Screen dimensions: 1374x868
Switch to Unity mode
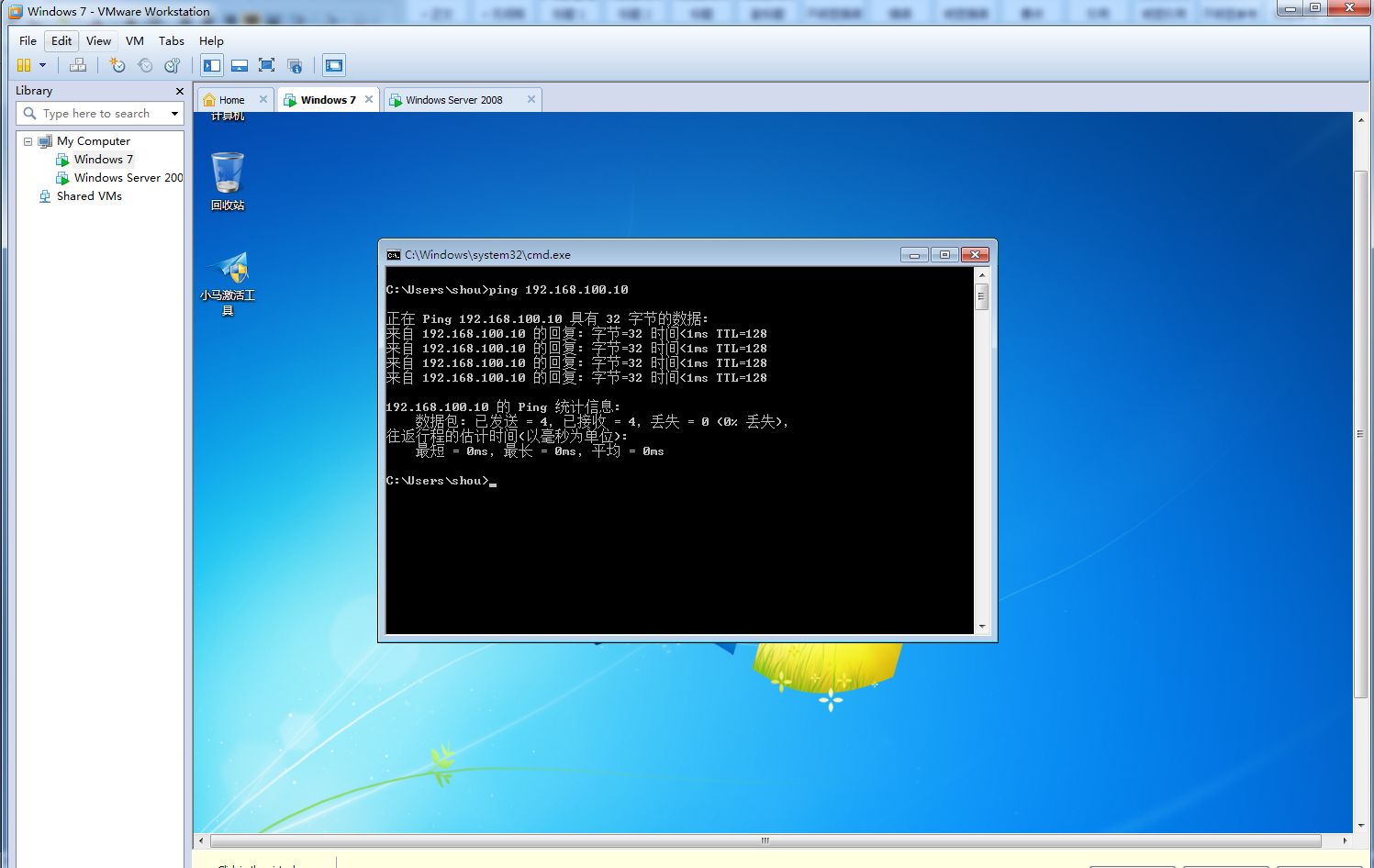point(295,65)
